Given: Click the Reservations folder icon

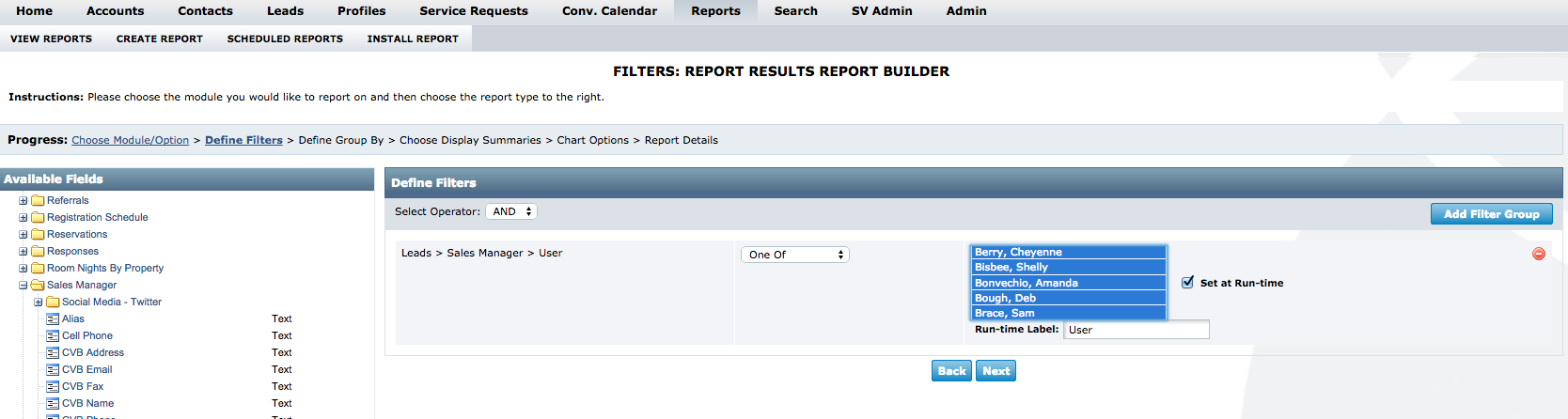Looking at the screenshot, I should pos(38,234).
